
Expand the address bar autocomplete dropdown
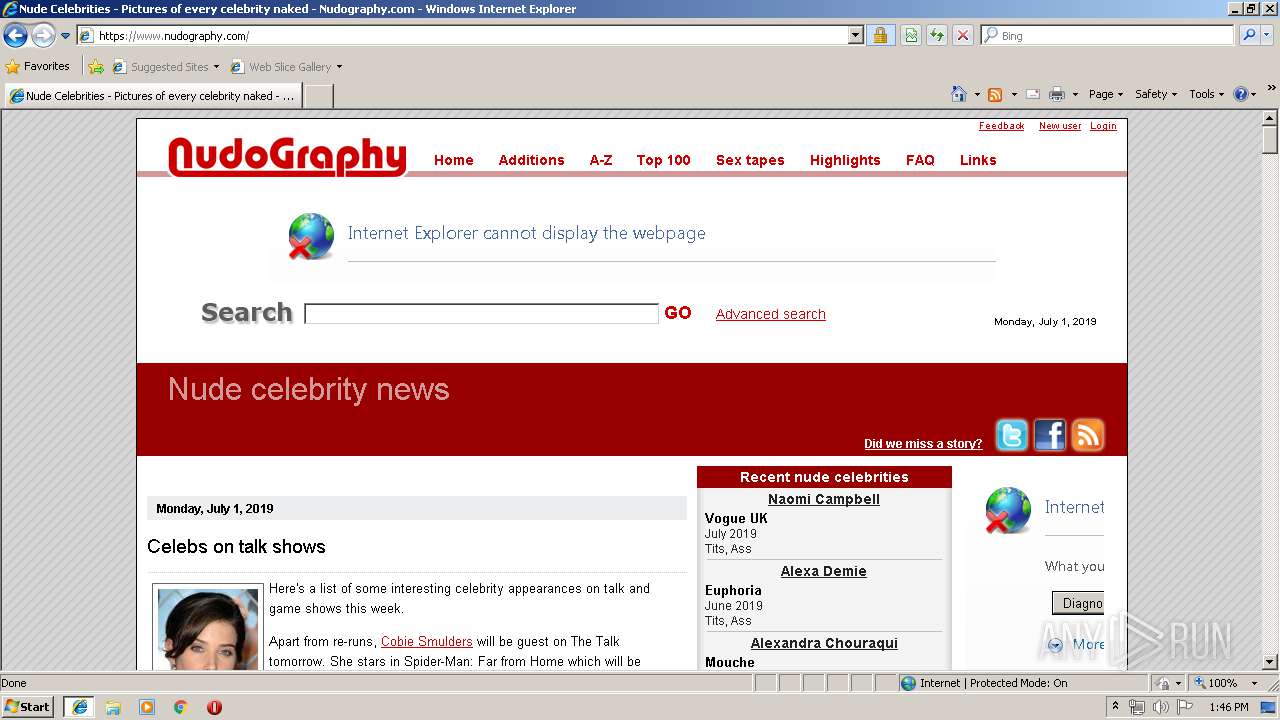tap(855, 36)
